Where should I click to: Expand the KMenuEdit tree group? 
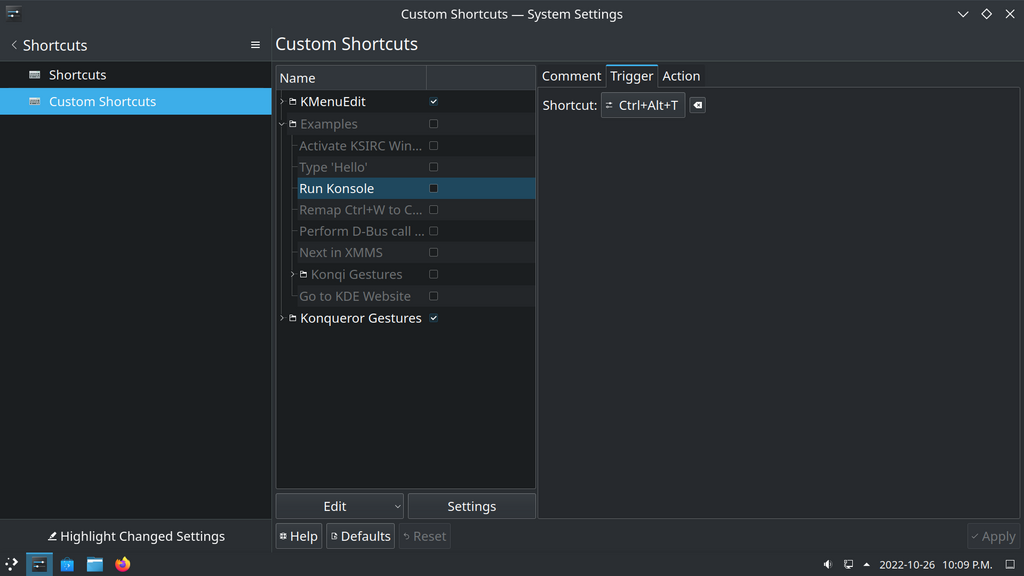click(282, 102)
